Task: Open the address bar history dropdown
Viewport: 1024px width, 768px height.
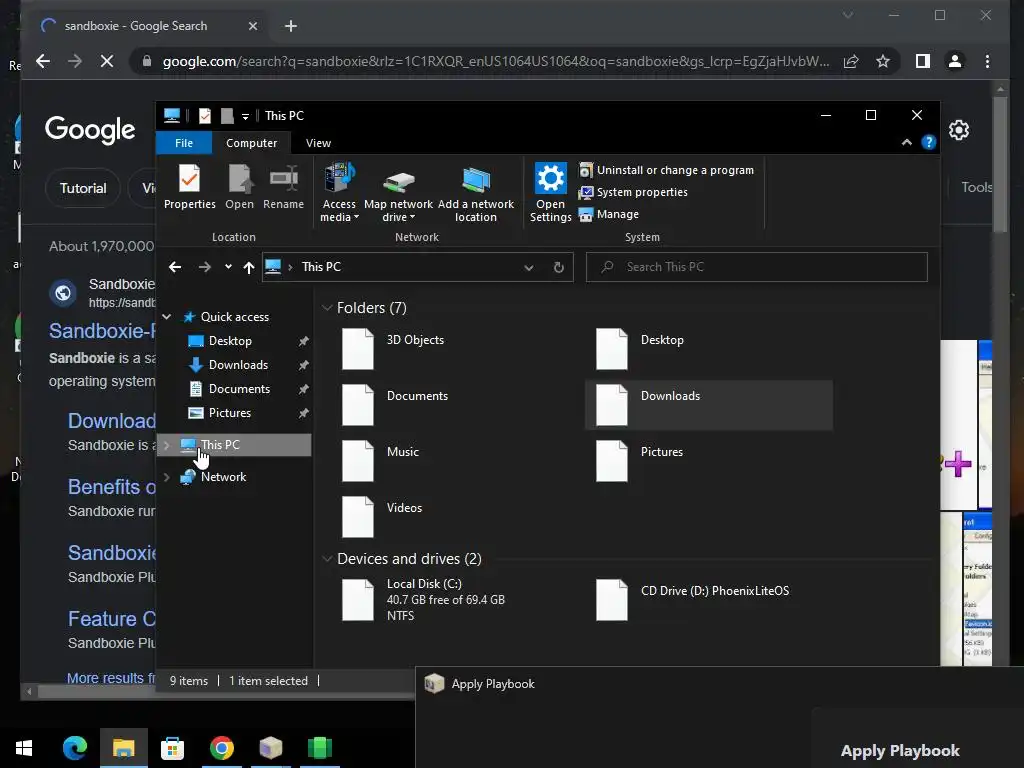Action: 528,267
